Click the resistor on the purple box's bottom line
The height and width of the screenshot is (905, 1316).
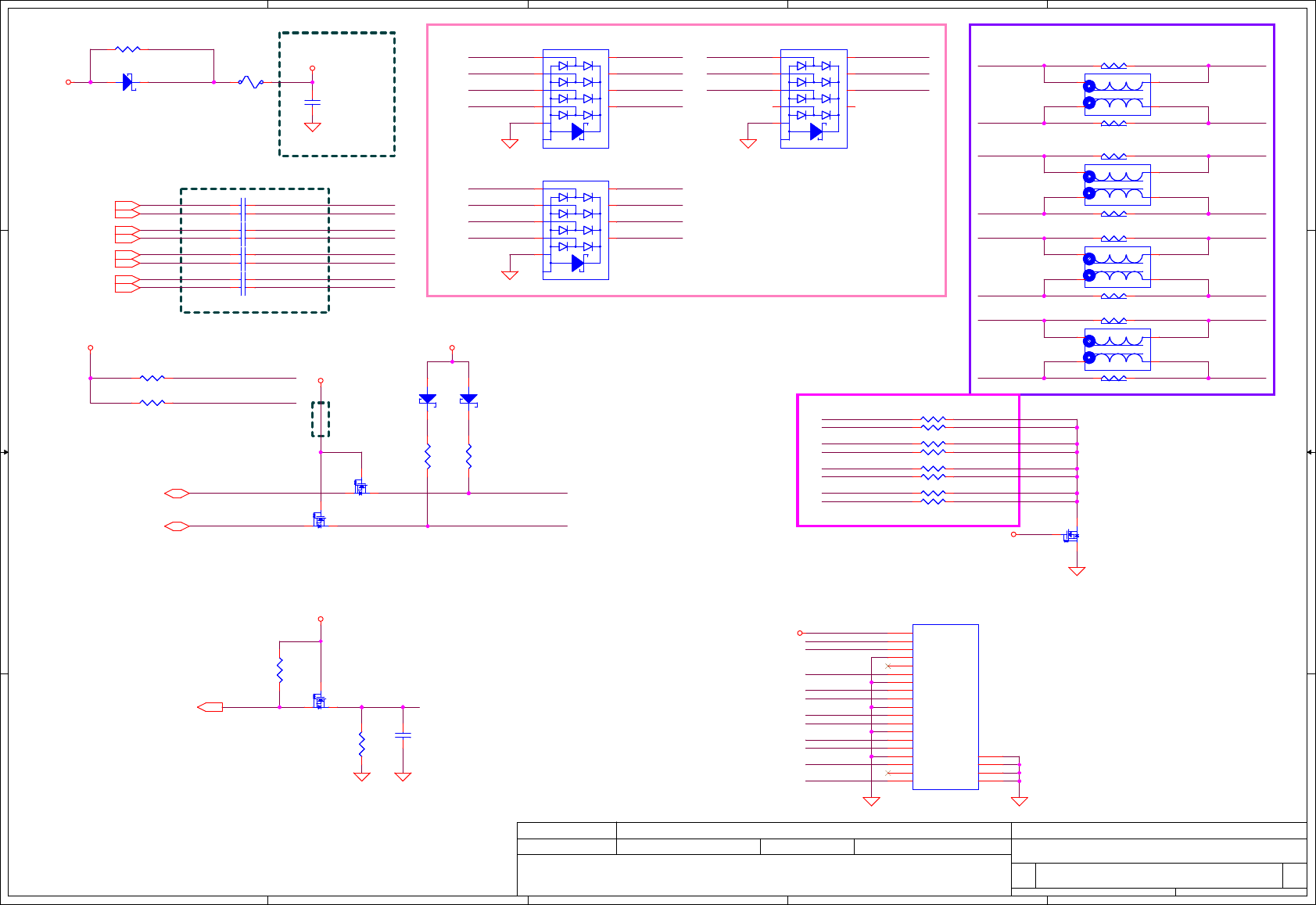click(x=1113, y=378)
